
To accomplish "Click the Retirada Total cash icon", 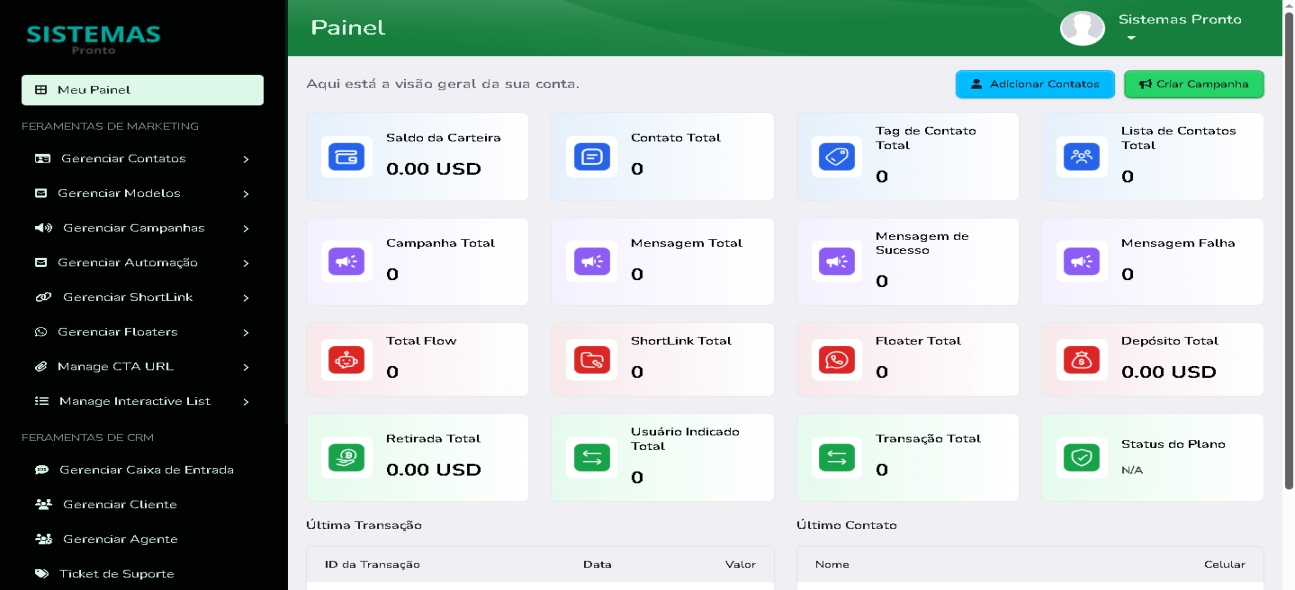I will coord(347,458).
